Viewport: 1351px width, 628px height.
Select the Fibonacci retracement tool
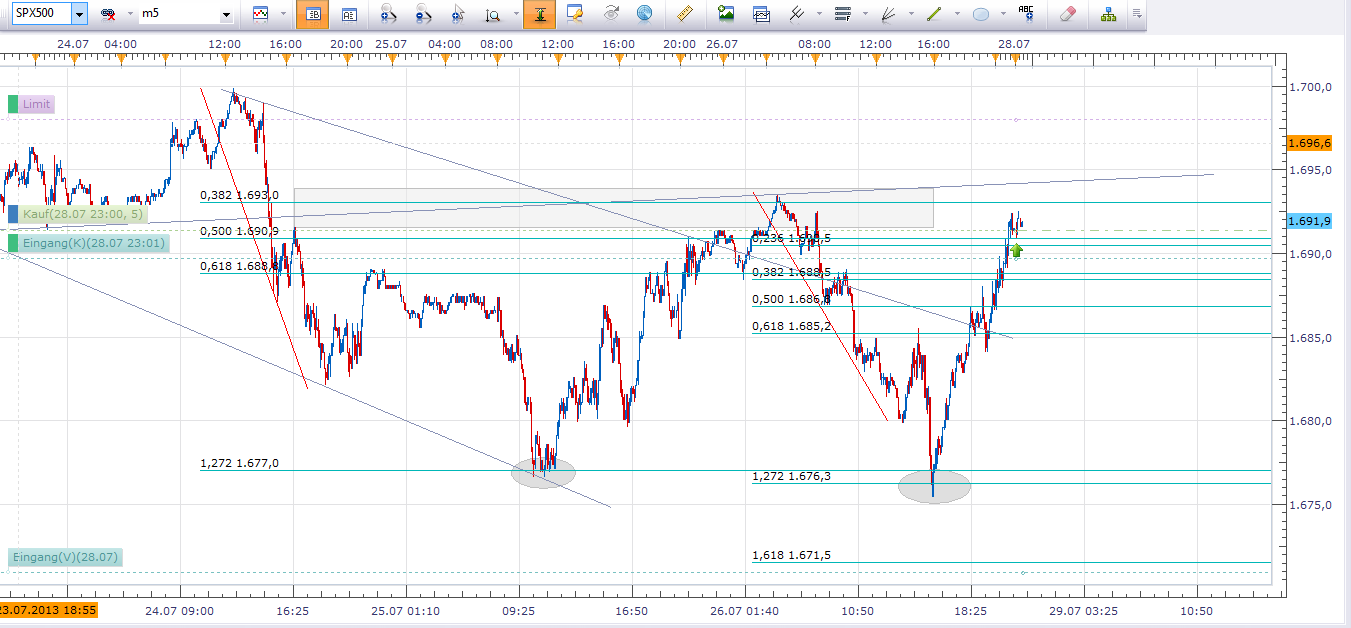click(842, 15)
